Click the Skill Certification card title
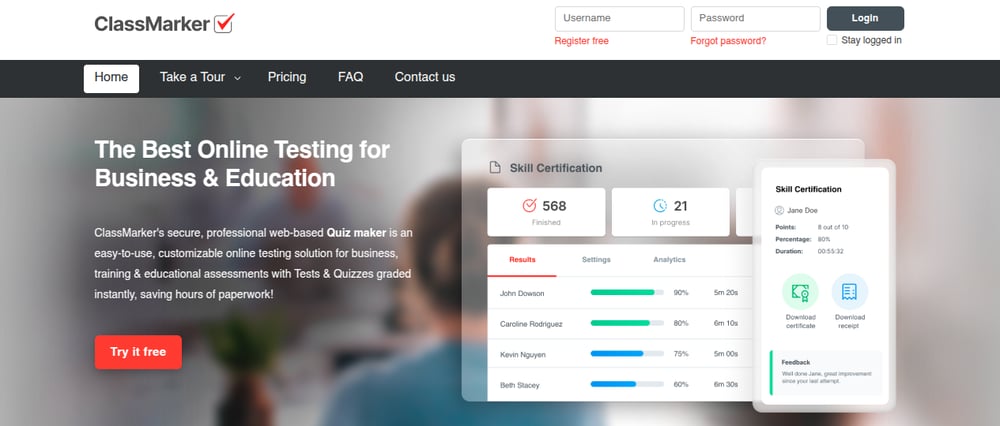This screenshot has width=1000, height=426. coord(808,189)
